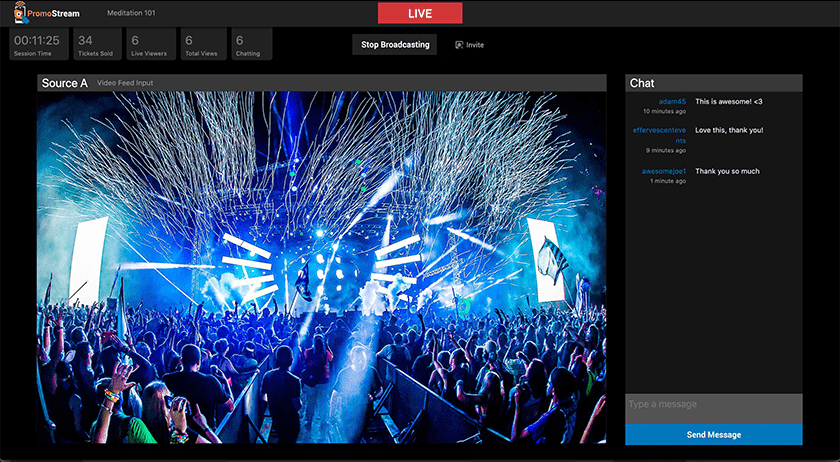Click the concert video feed preview

coord(321,268)
